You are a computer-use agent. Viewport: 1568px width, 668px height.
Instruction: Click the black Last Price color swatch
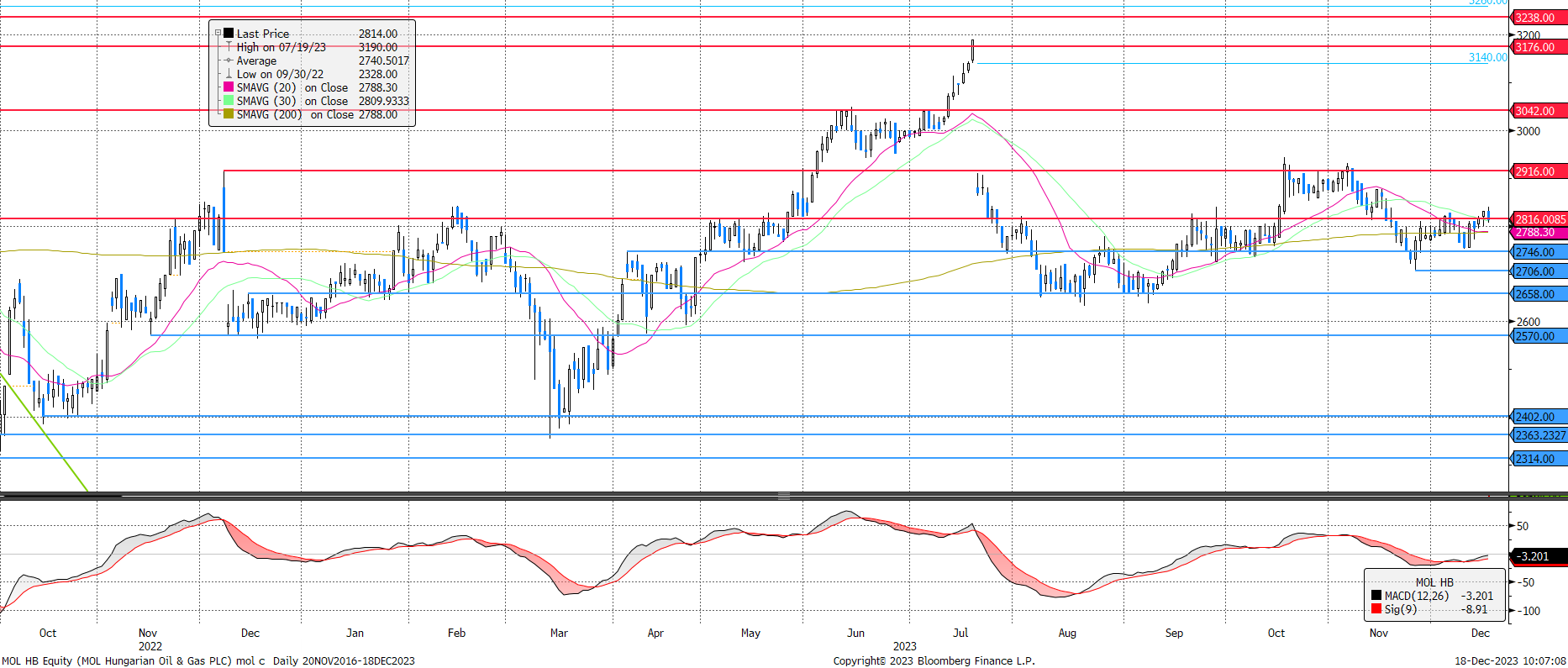pyautogui.click(x=229, y=34)
